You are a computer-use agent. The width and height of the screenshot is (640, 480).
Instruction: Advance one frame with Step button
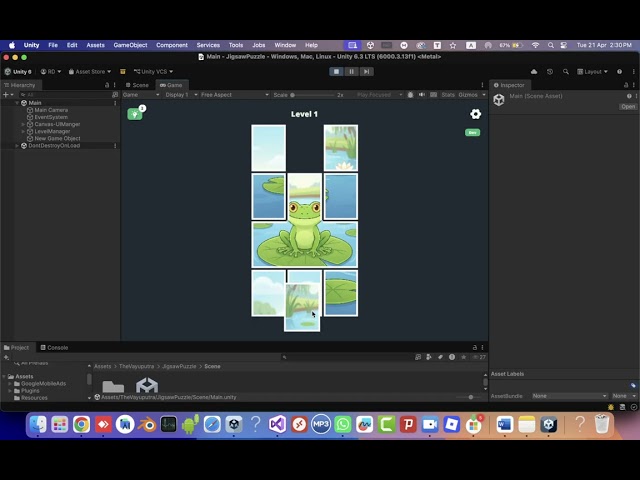pos(367,71)
